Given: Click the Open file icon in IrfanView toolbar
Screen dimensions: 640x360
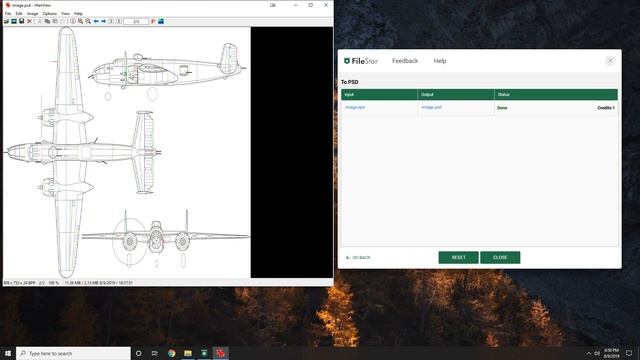Looking at the screenshot, I should coord(7,21).
